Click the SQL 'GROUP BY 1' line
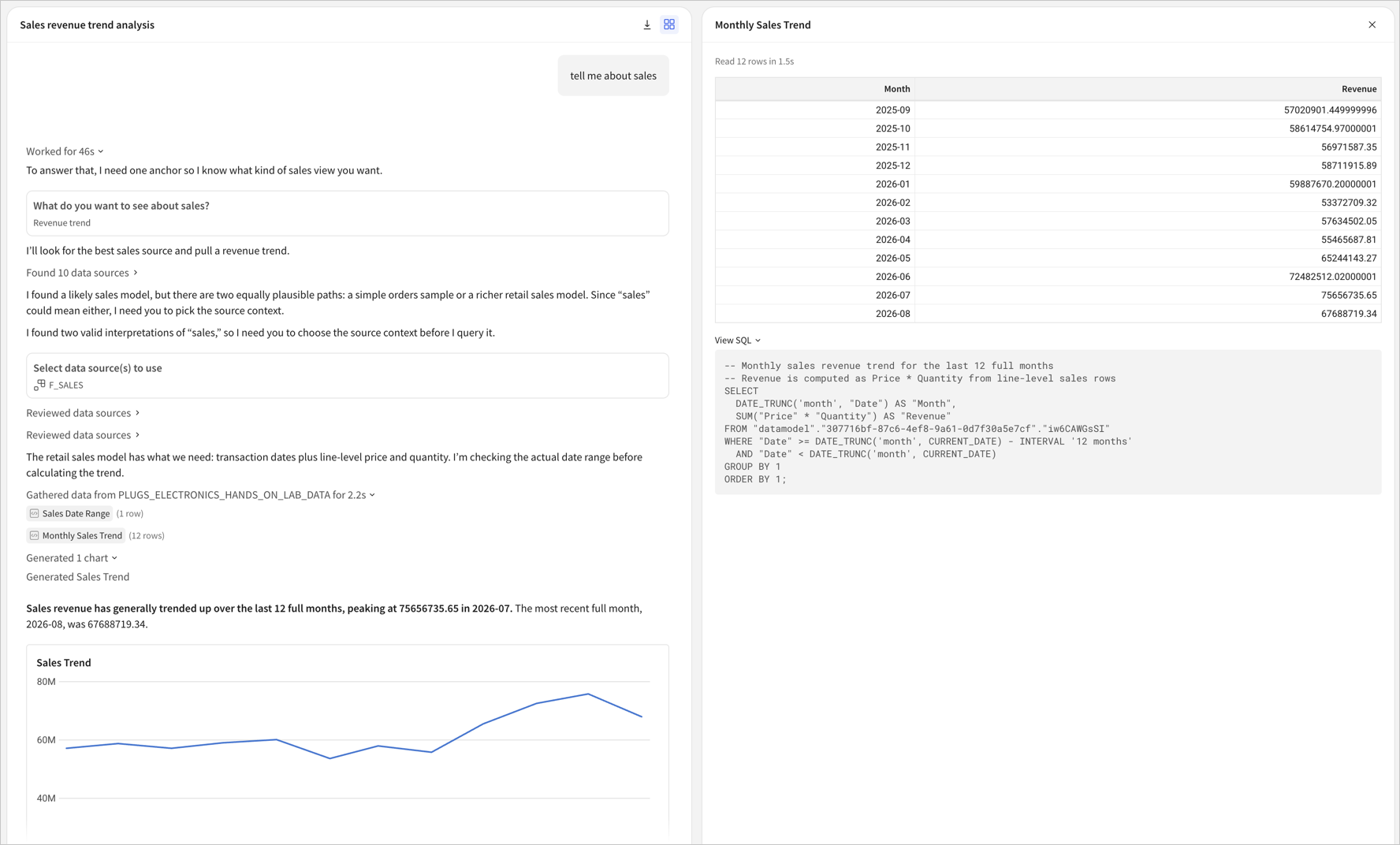 (x=753, y=467)
